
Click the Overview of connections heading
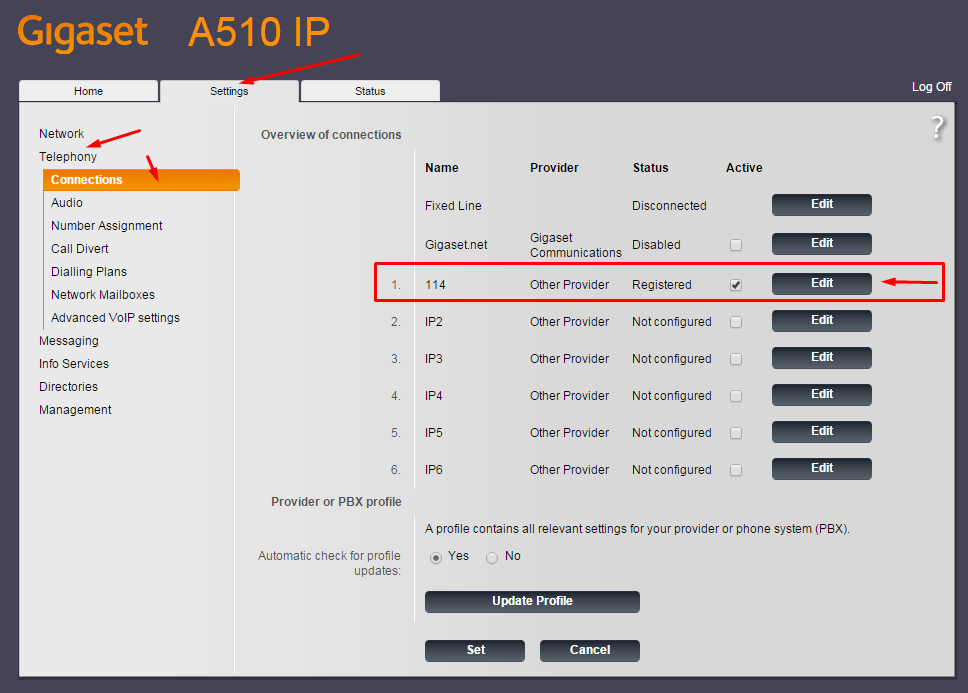point(331,135)
